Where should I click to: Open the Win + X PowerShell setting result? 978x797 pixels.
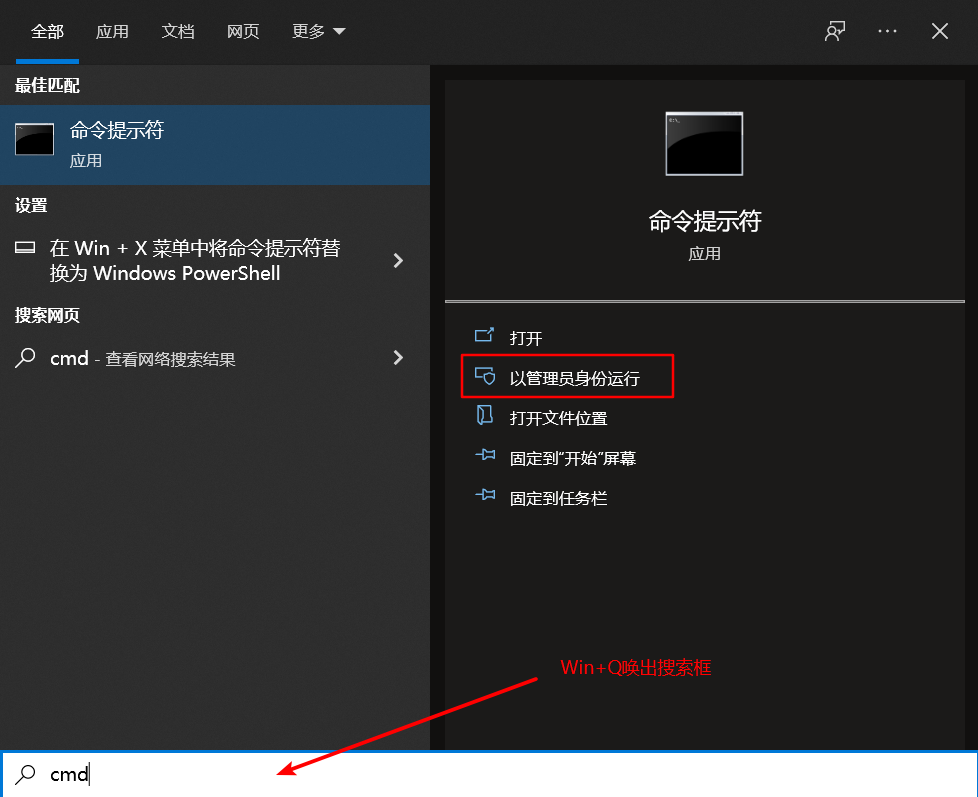coord(215,261)
